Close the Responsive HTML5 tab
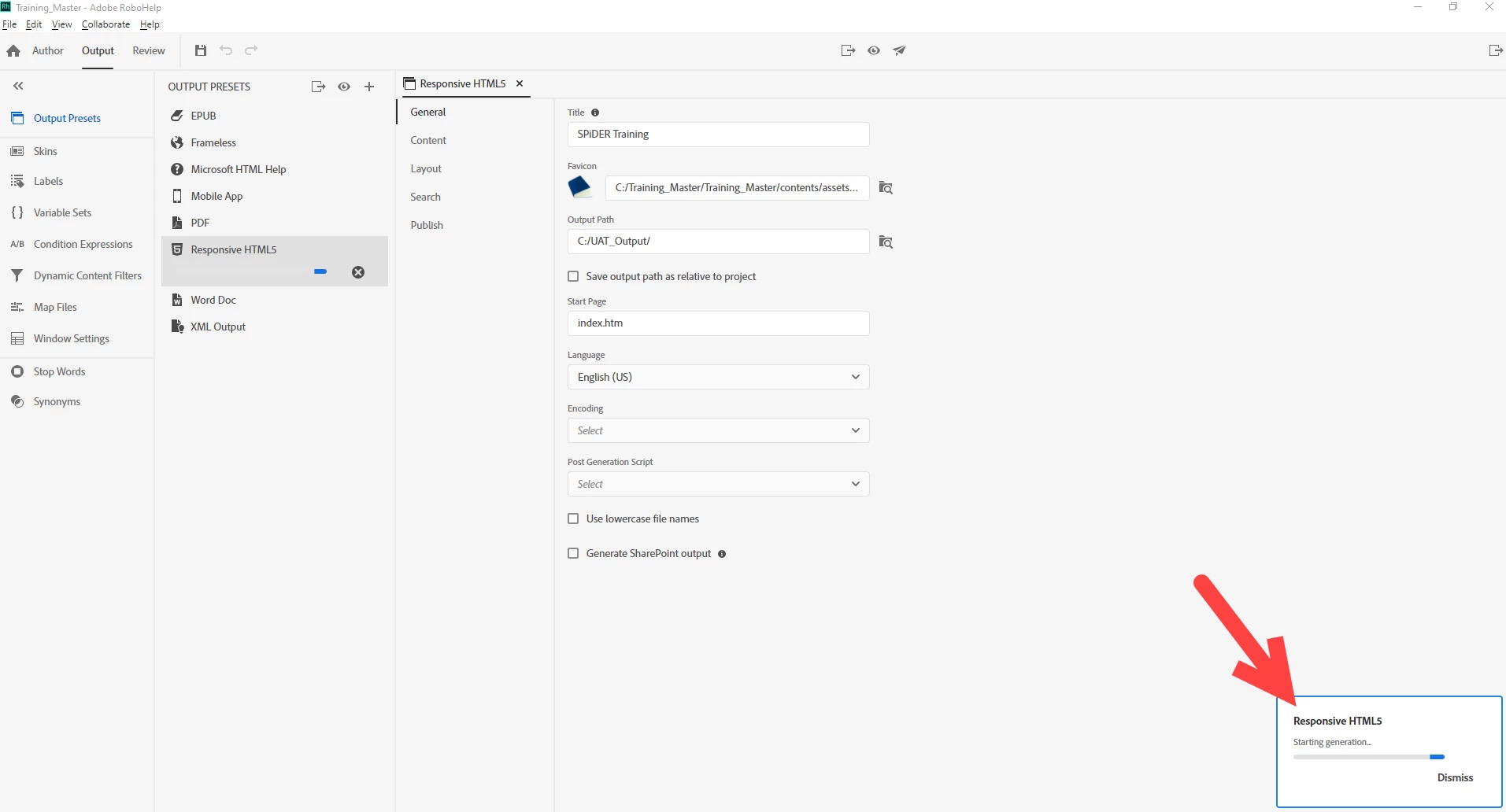This screenshot has height=812, width=1506. point(520,83)
